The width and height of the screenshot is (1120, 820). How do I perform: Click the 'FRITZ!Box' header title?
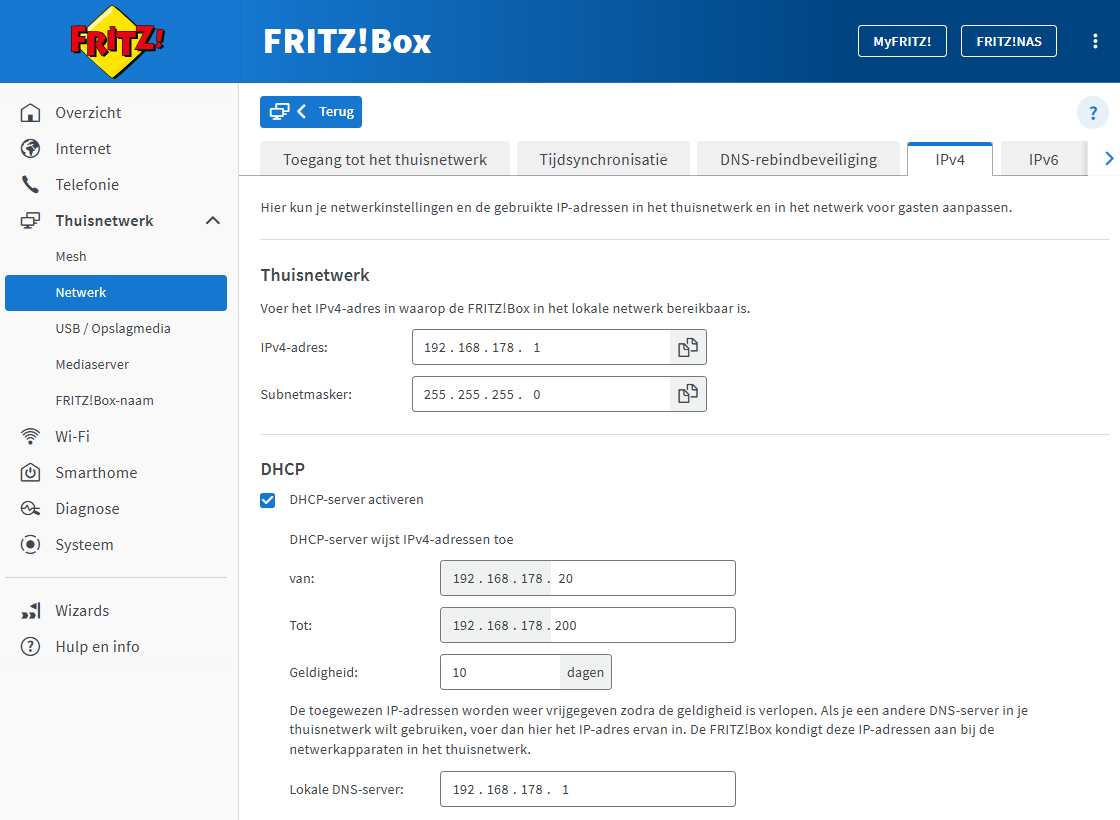[347, 41]
